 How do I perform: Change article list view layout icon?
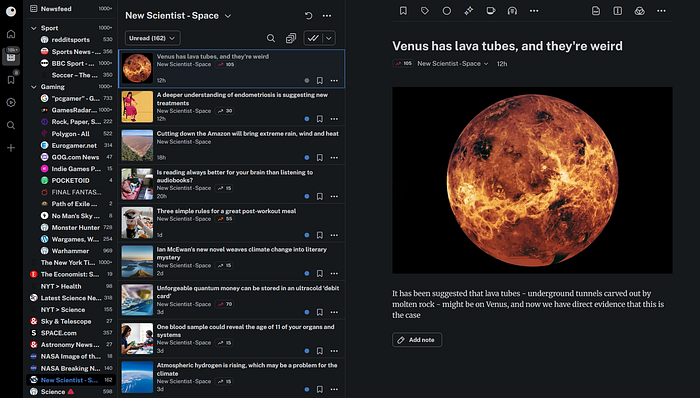tap(291, 38)
